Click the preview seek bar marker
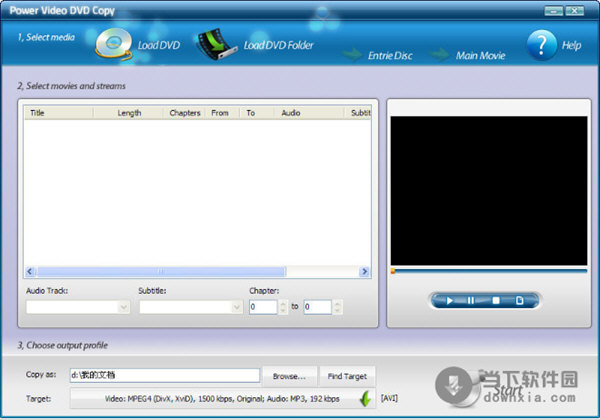Screen dimensions: 600x420 pyautogui.click(x=393, y=271)
